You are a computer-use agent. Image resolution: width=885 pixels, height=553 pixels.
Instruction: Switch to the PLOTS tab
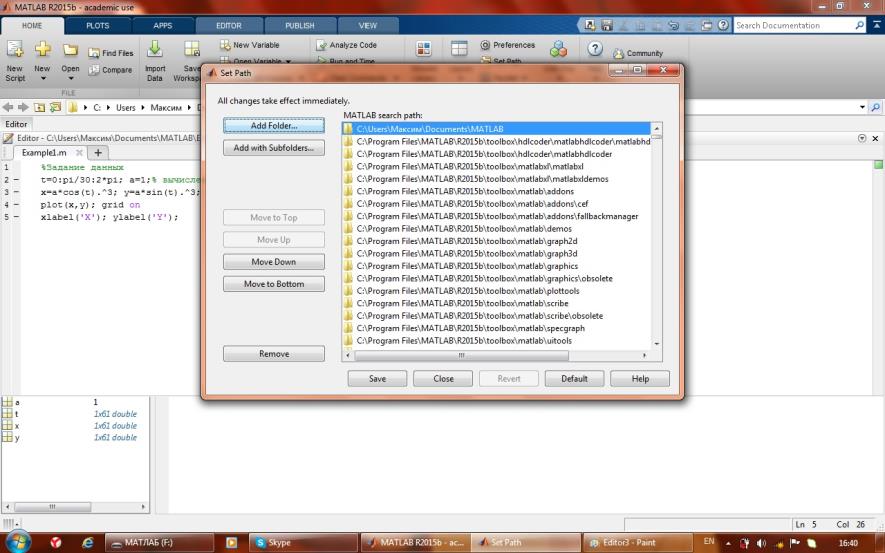(x=98, y=26)
